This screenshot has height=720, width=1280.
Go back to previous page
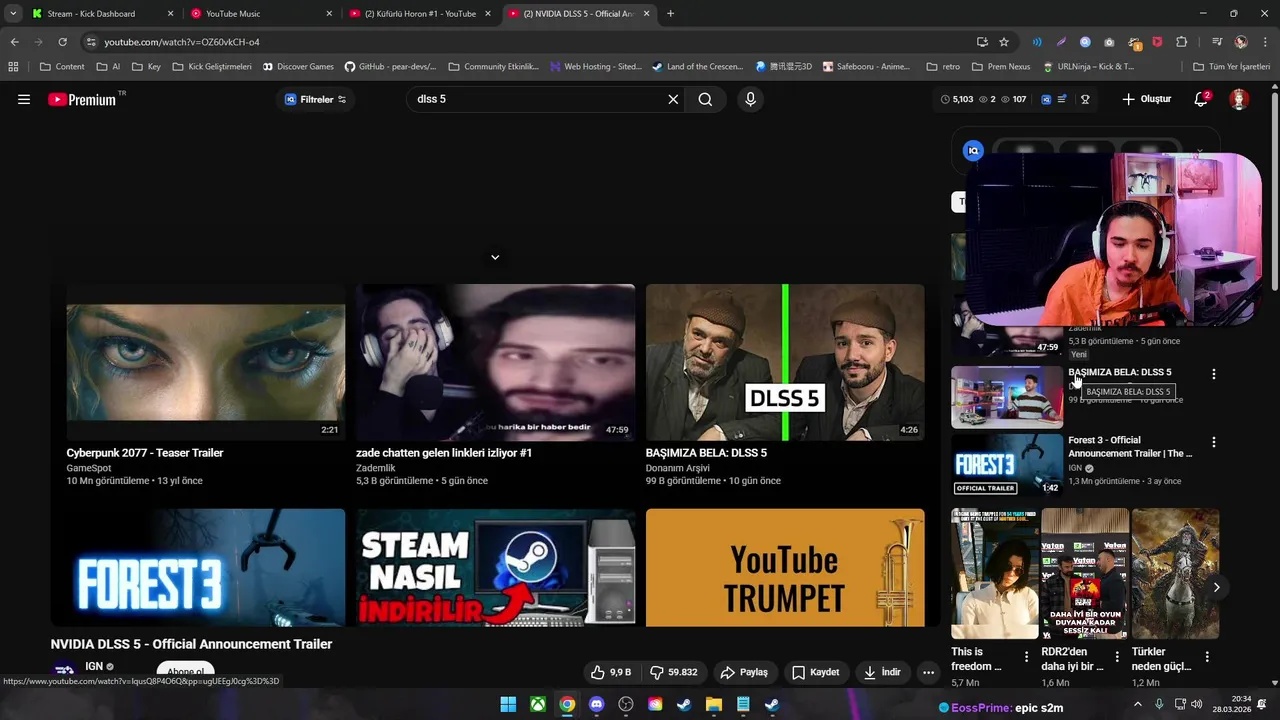click(14, 42)
